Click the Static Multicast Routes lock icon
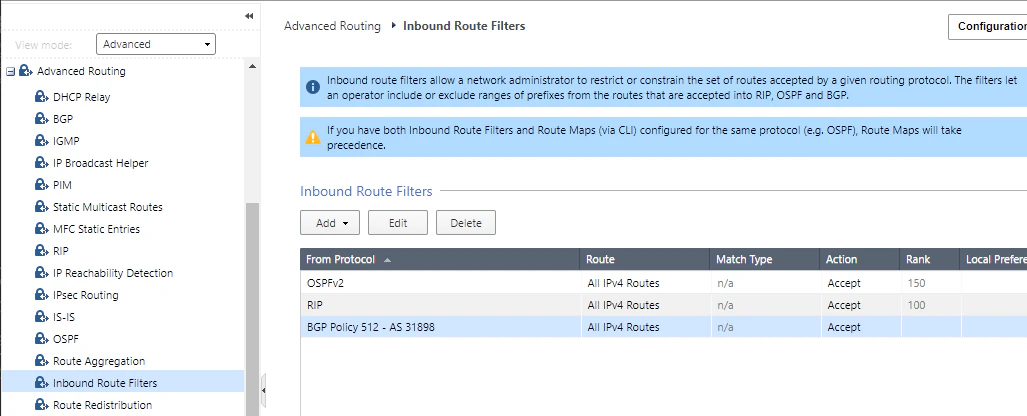The image size is (1027, 416). (x=42, y=207)
